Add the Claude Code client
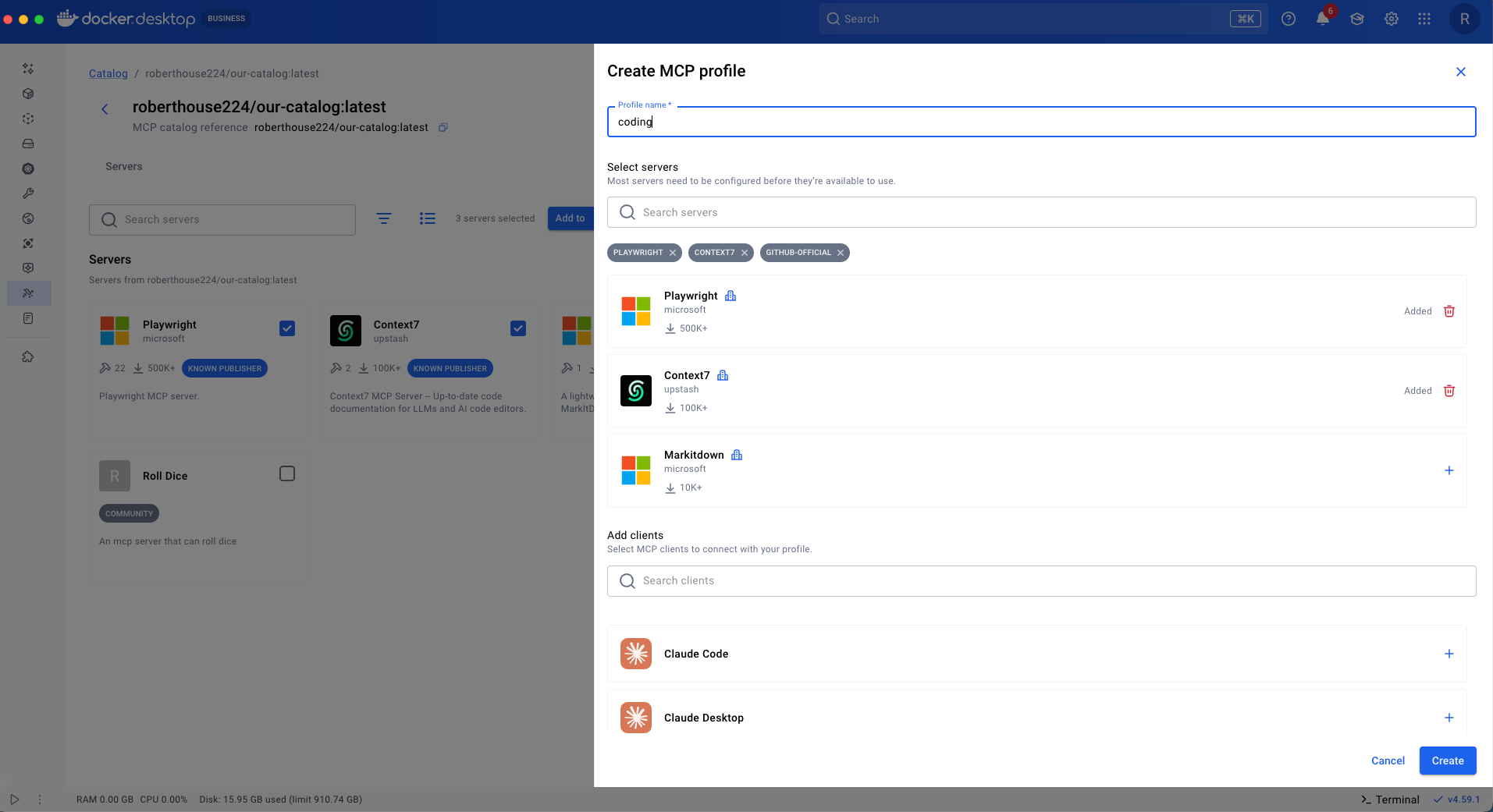 tap(1449, 654)
